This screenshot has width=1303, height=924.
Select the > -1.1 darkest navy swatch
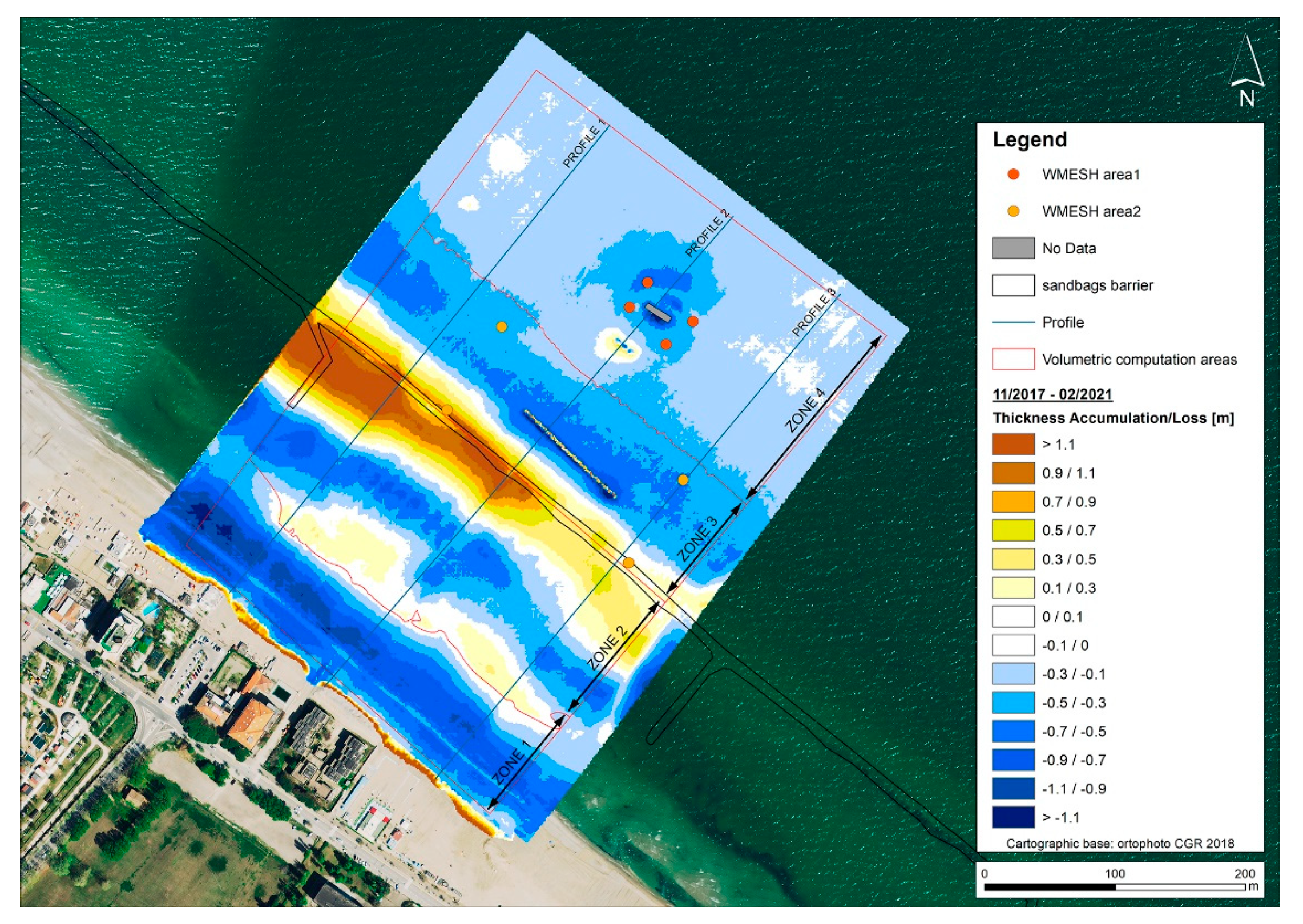(1012, 818)
